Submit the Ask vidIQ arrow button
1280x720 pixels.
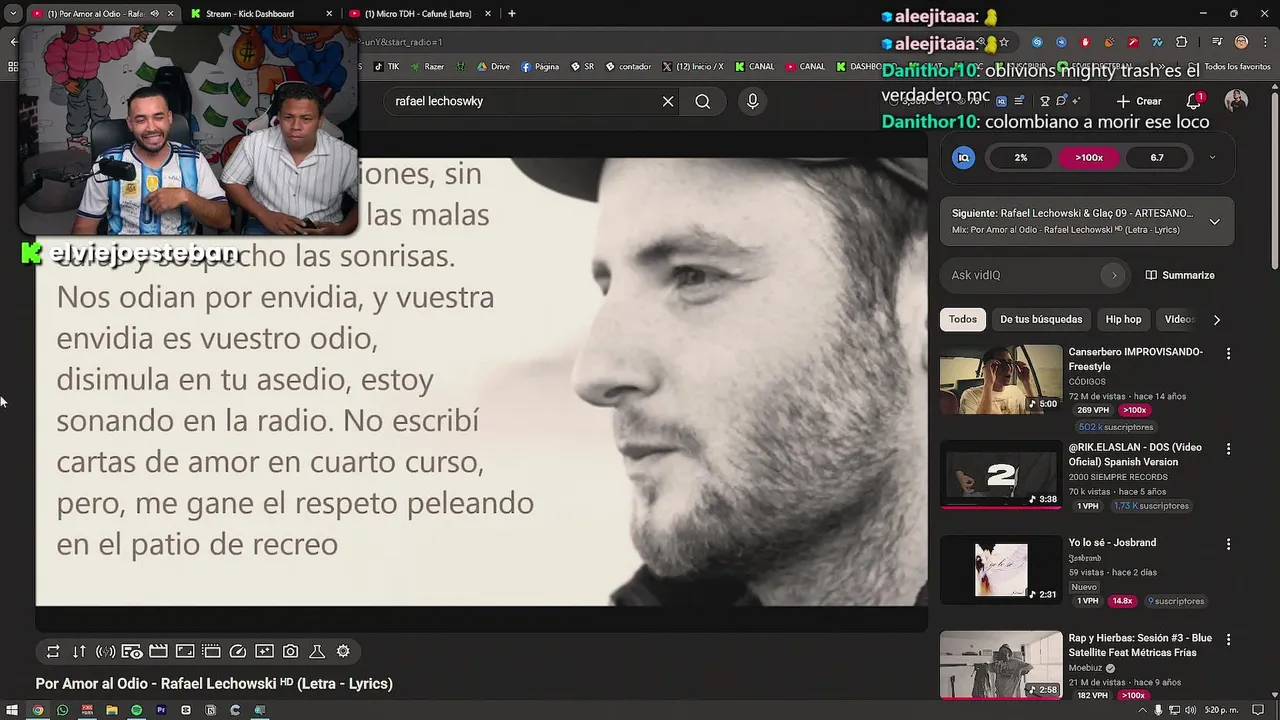pyautogui.click(x=1113, y=275)
